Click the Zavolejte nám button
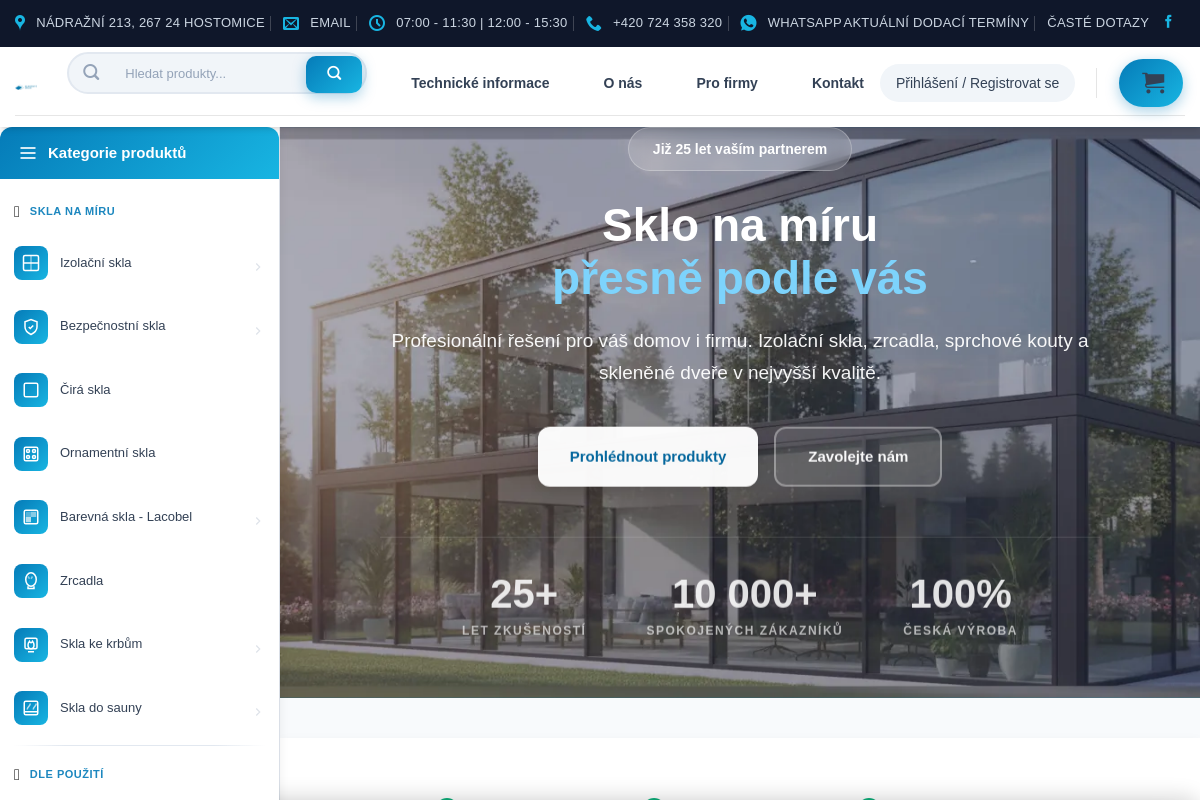1200x800 pixels. click(x=857, y=456)
